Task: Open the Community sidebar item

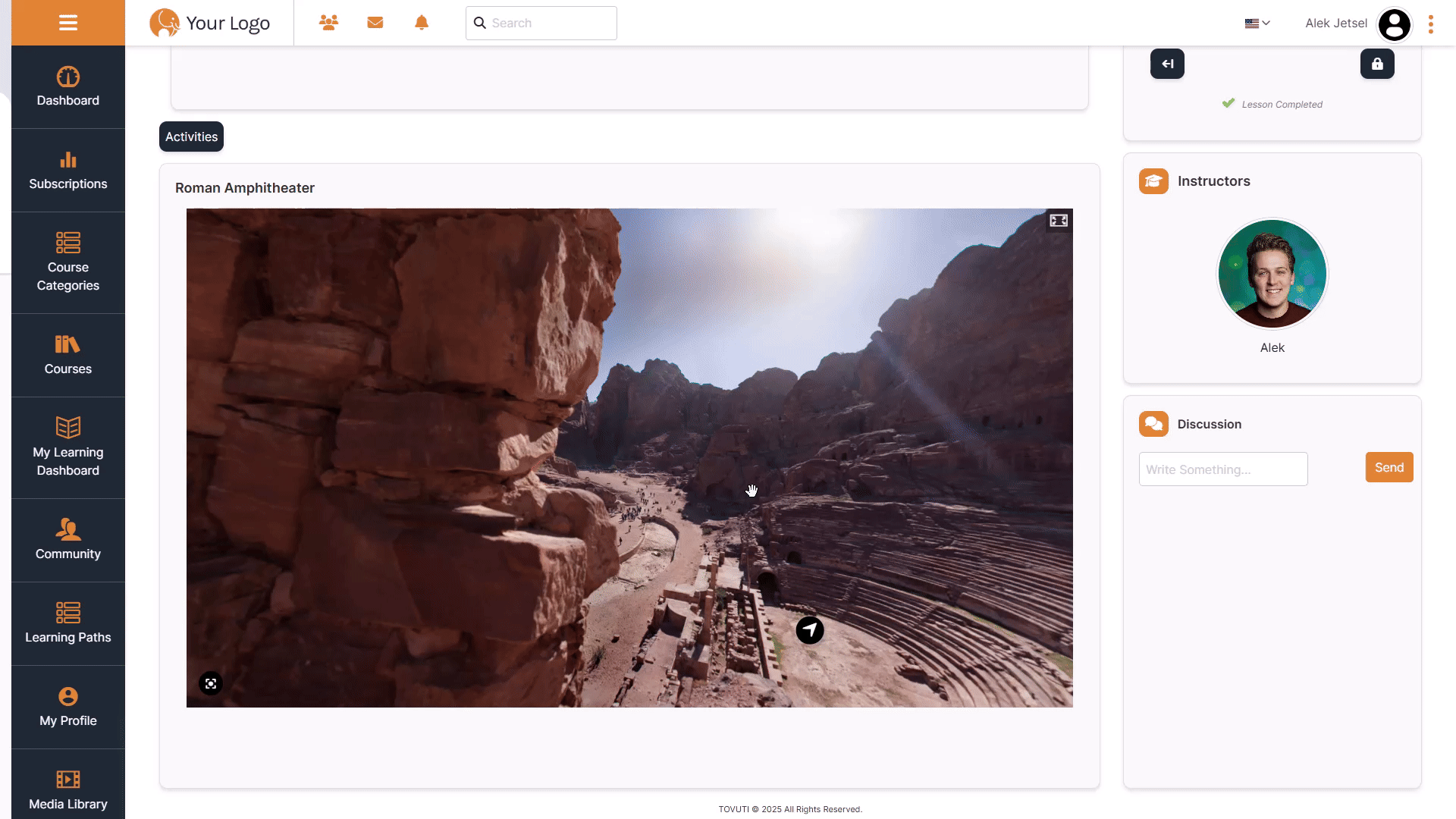Action: pyautogui.click(x=68, y=541)
